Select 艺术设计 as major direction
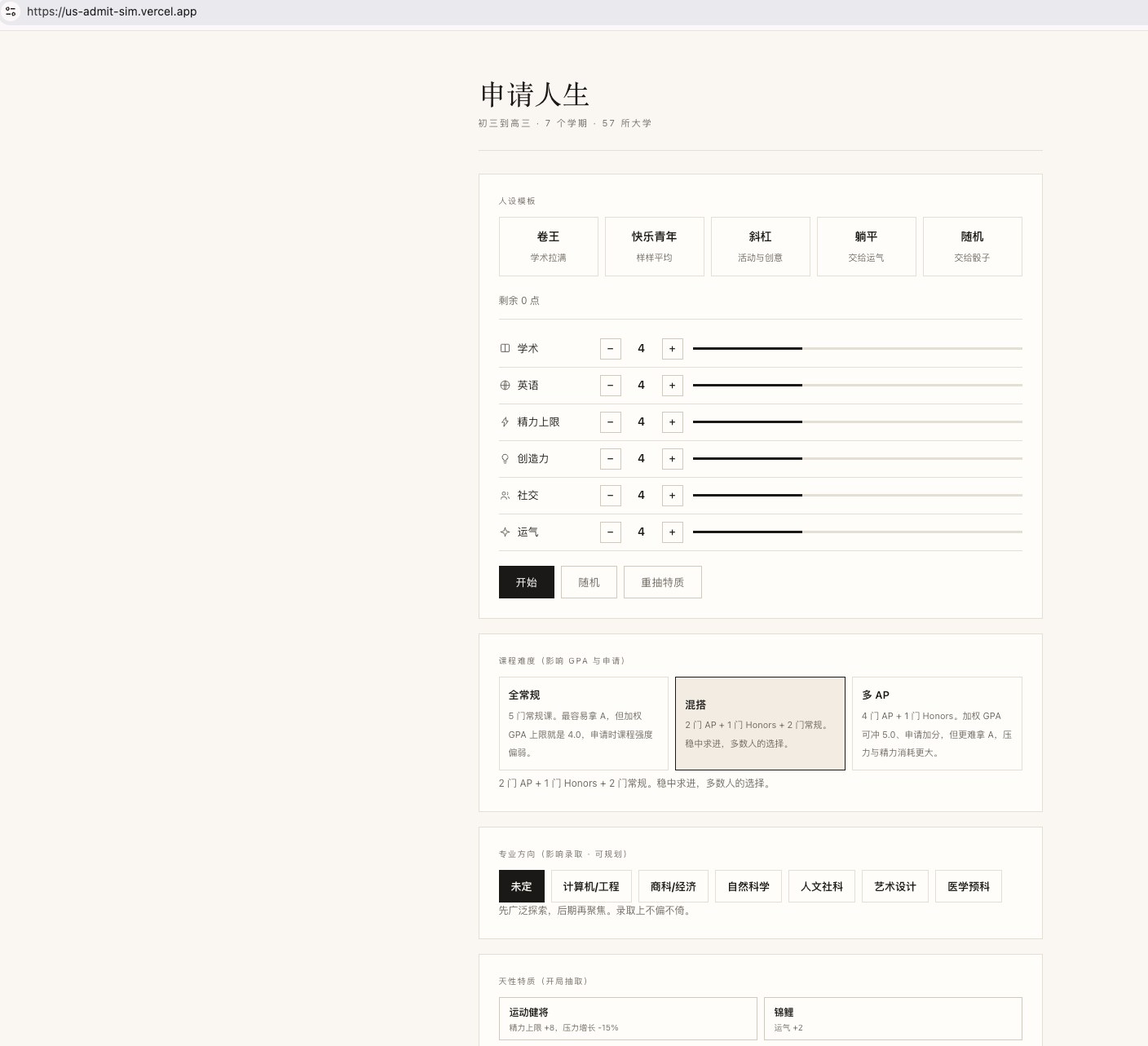 pyautogui.click(x=895, y=886)
